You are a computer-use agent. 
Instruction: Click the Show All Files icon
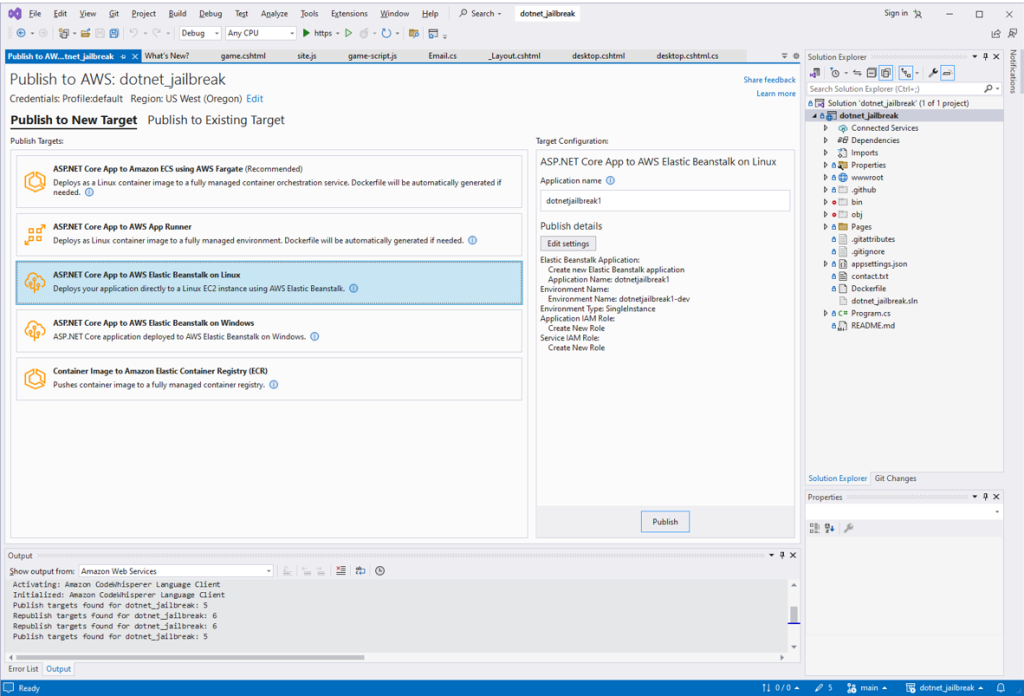[885, 72]
